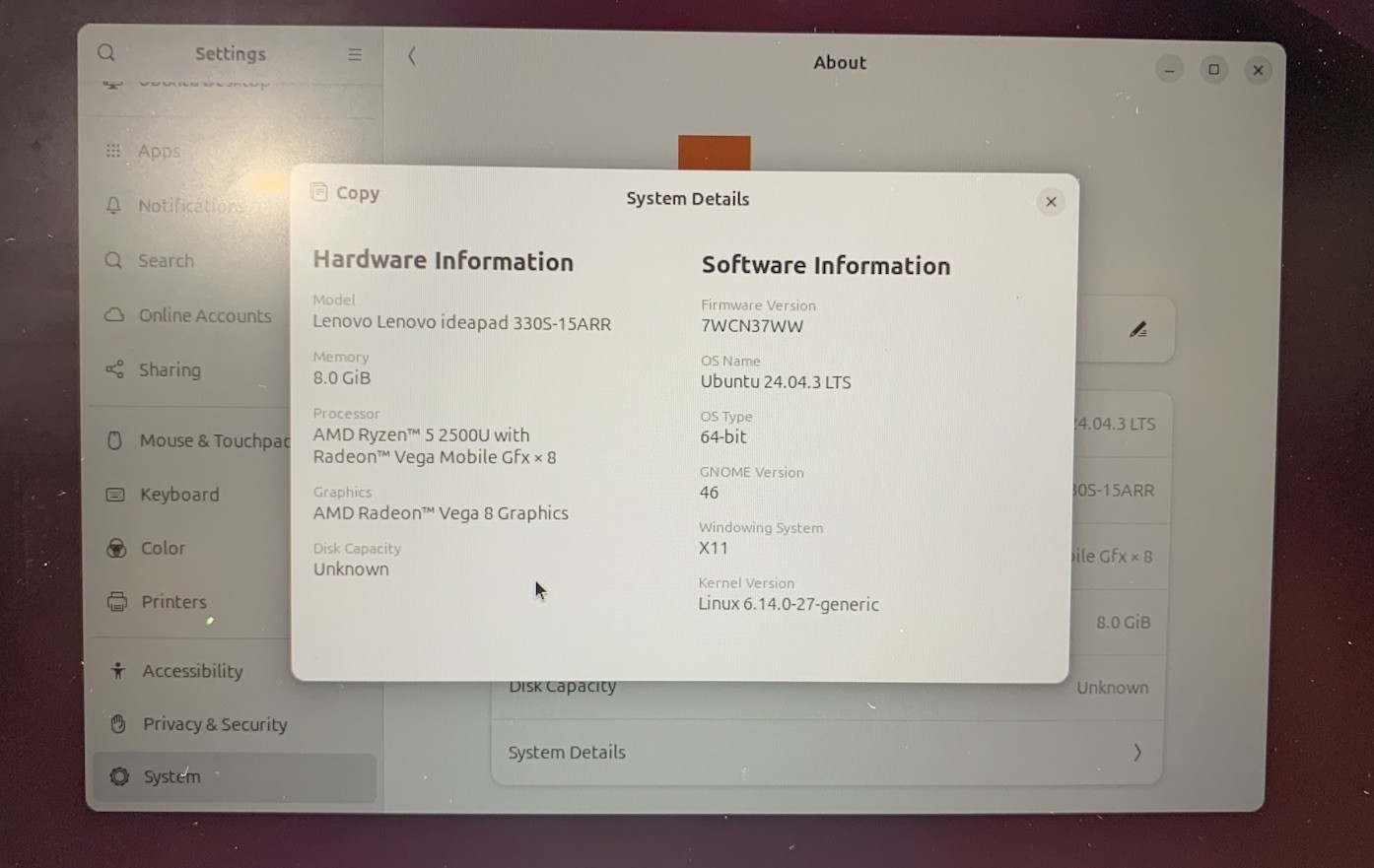
Task: Click the GNOME Version value '46'
Action: click(x=709, y=493)
